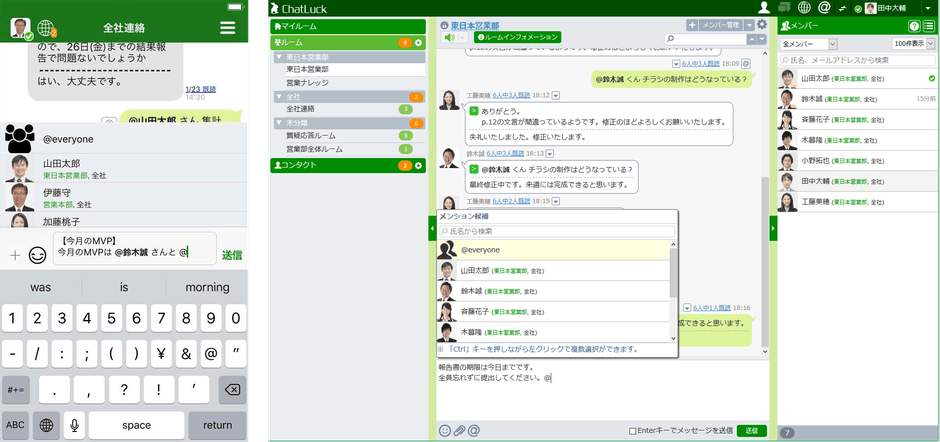Choose 伊藤守 in the mobile mention list
This screenshot has width=940, height=442.
pyautogui.click(x=125, y=197)
